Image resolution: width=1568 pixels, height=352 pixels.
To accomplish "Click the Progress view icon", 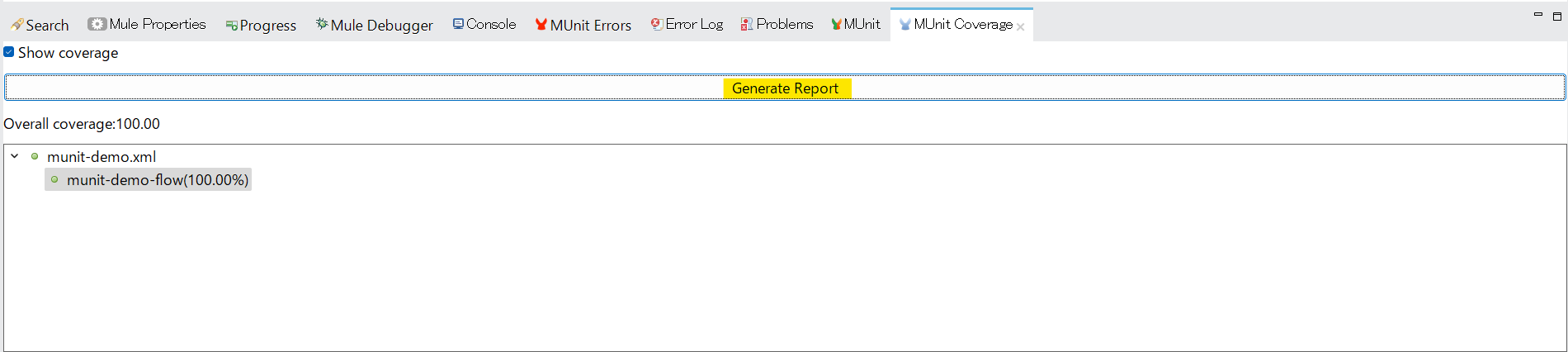I will coord(231,26).
